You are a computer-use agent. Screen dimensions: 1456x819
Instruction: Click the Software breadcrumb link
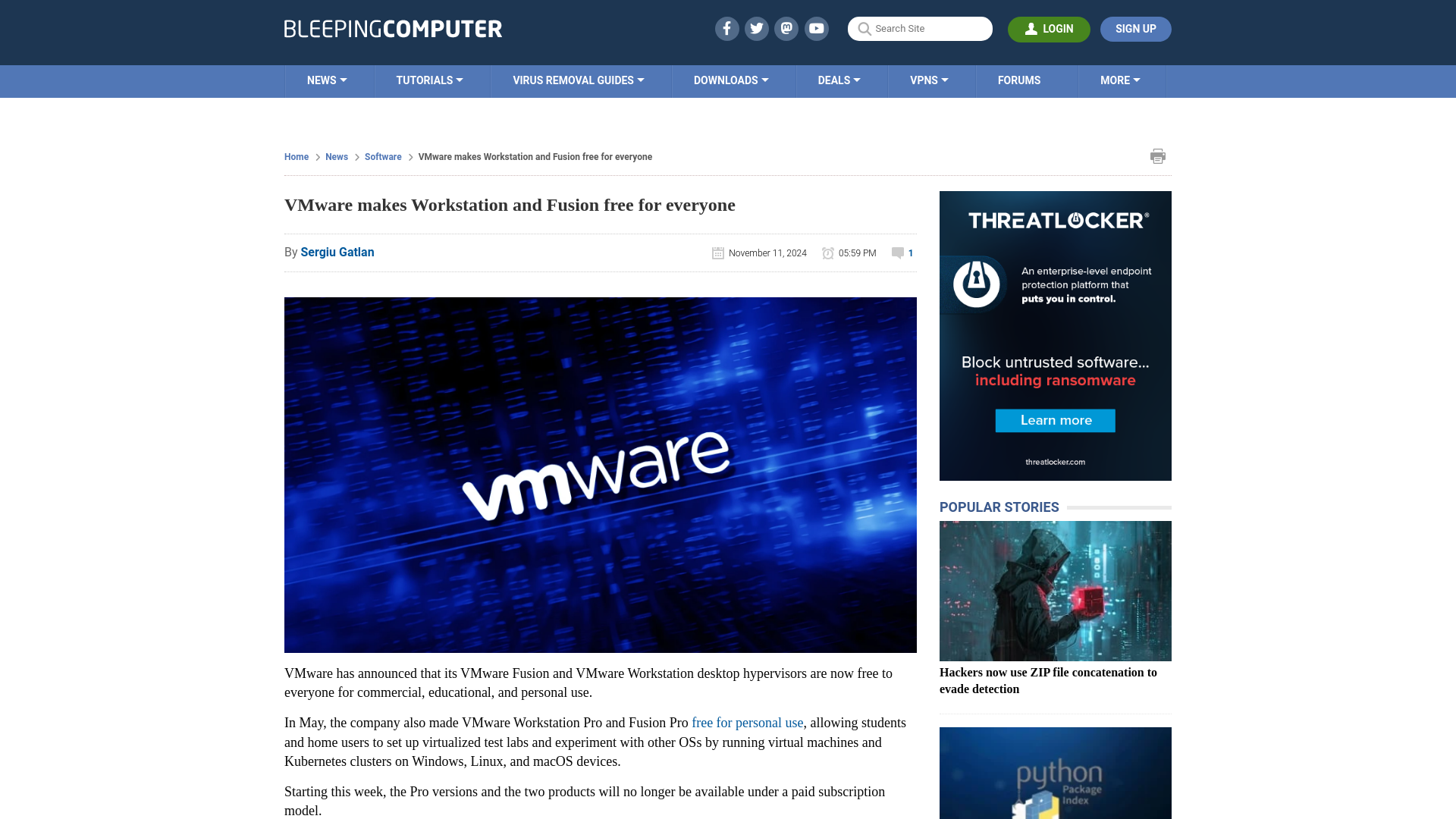(x=383, y=156)
